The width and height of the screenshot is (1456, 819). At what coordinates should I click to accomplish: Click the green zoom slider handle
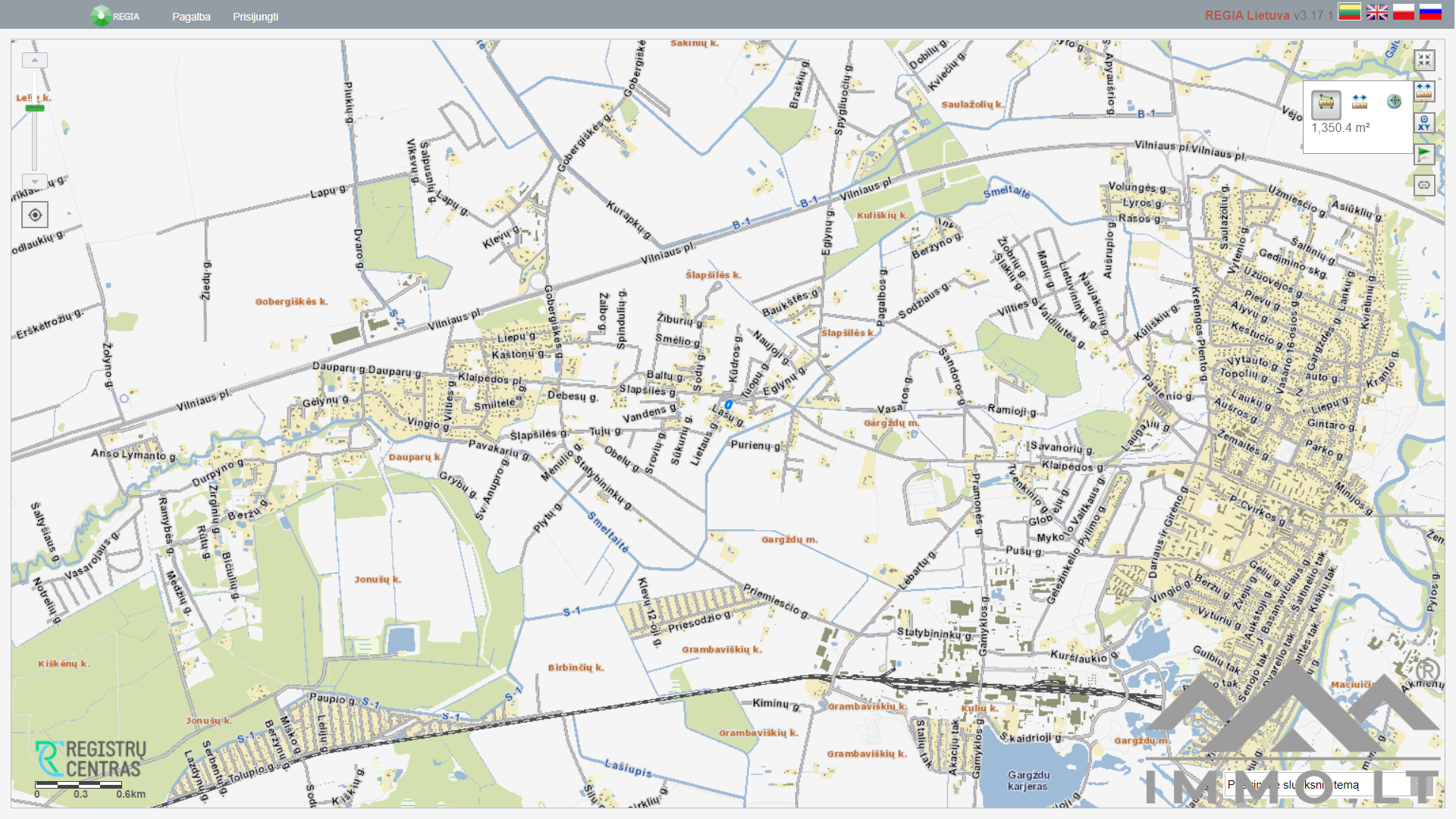pos(35,108)
